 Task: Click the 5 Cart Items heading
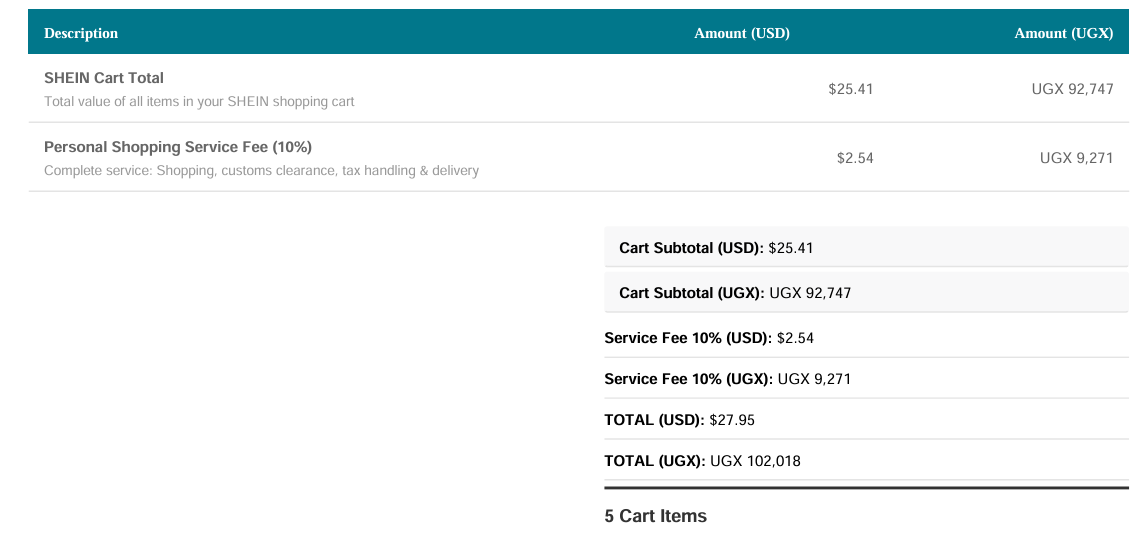[655, 516]
